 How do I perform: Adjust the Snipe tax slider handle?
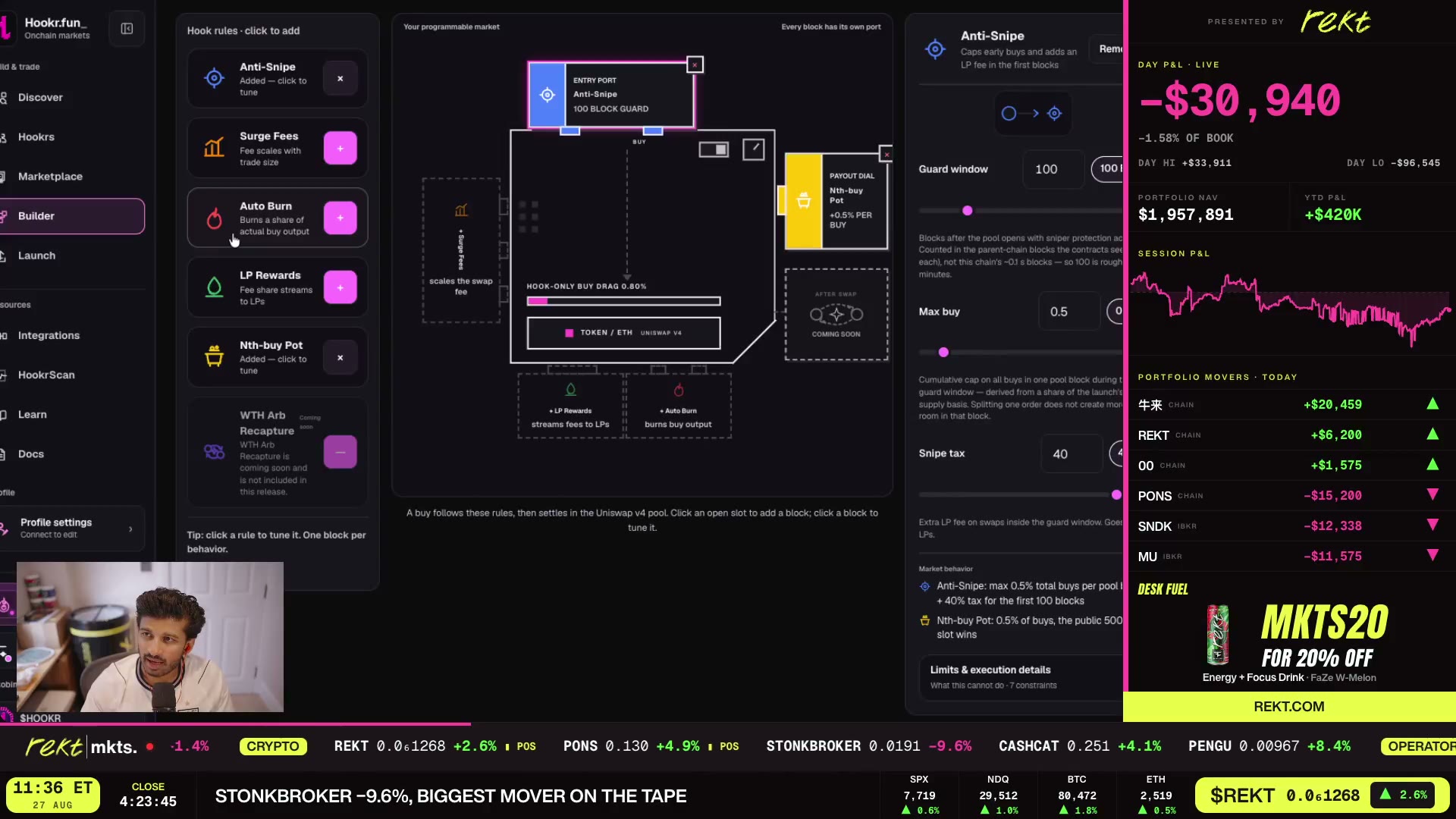(x=1116, y=495)
